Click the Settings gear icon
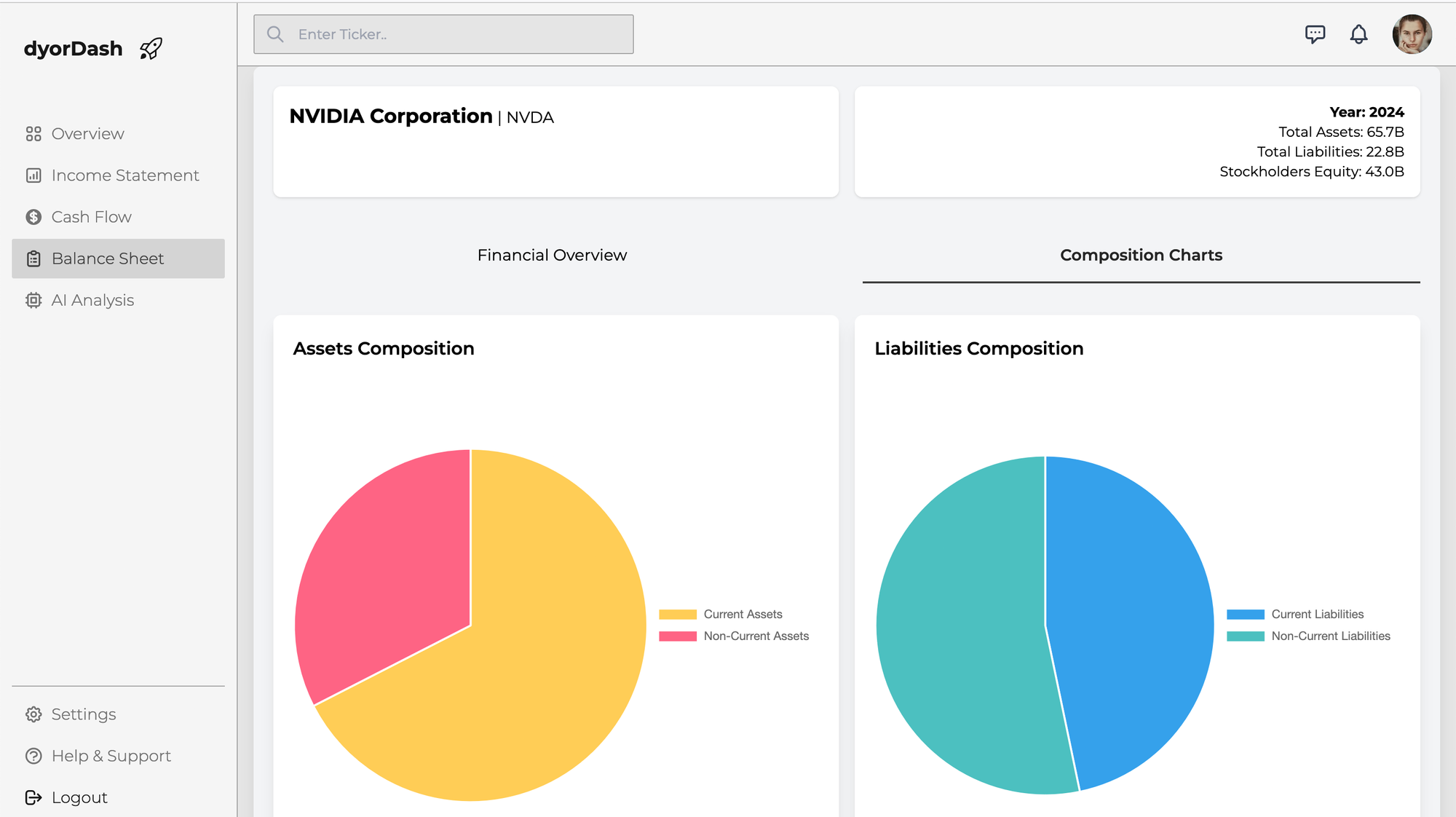The width and height of the screenshot is (1456, 817). 33,714
